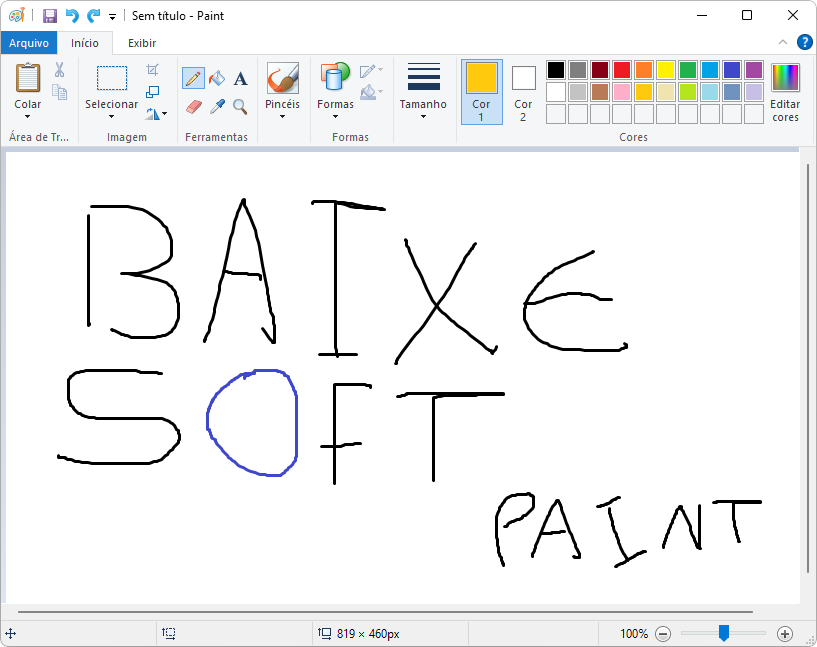The image size is (817, 647).
Task: Click the Save floppy disk icon
Action: click(49, 16)
